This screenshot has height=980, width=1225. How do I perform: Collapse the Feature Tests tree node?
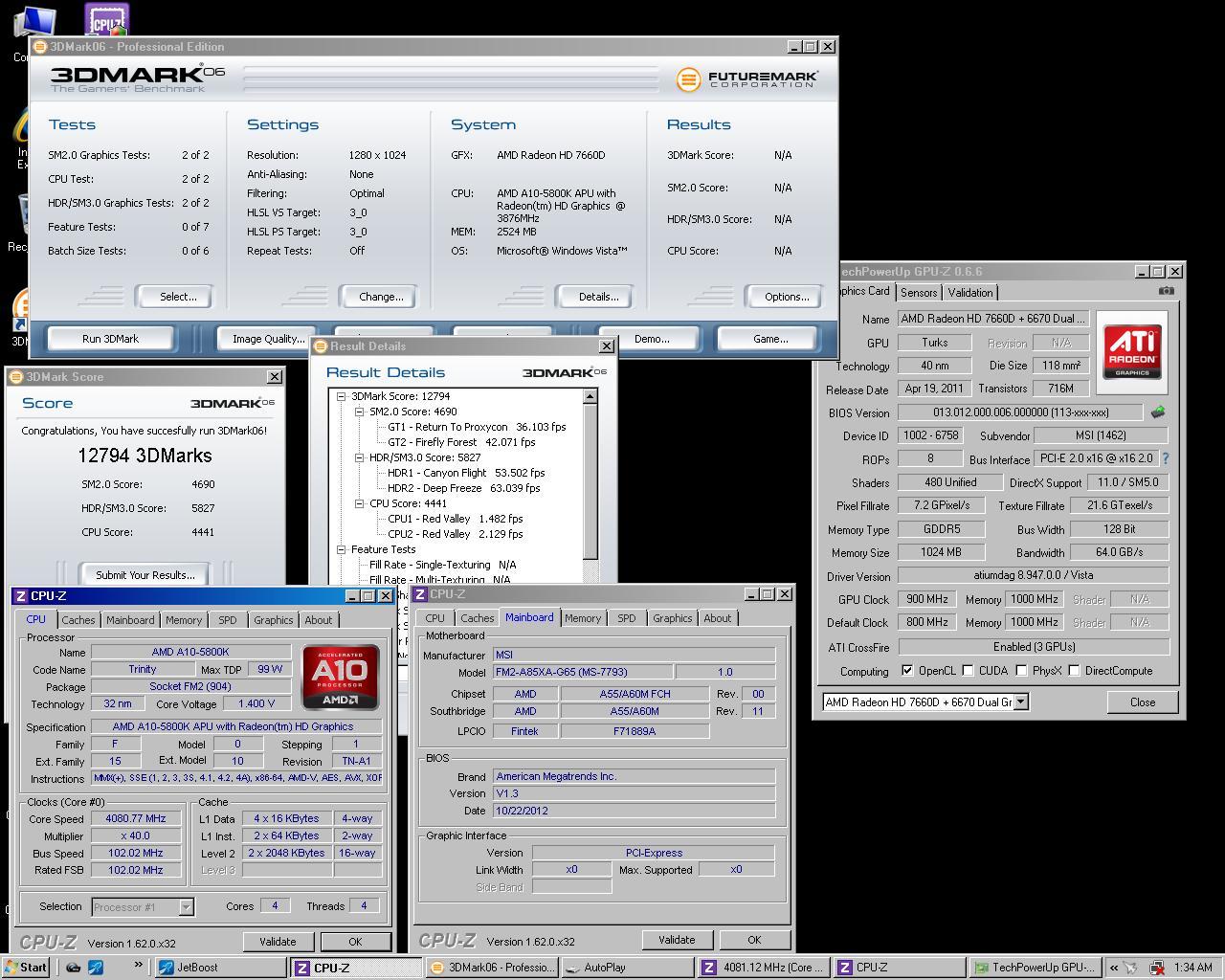pyautogui.click(x=341, y=549)
